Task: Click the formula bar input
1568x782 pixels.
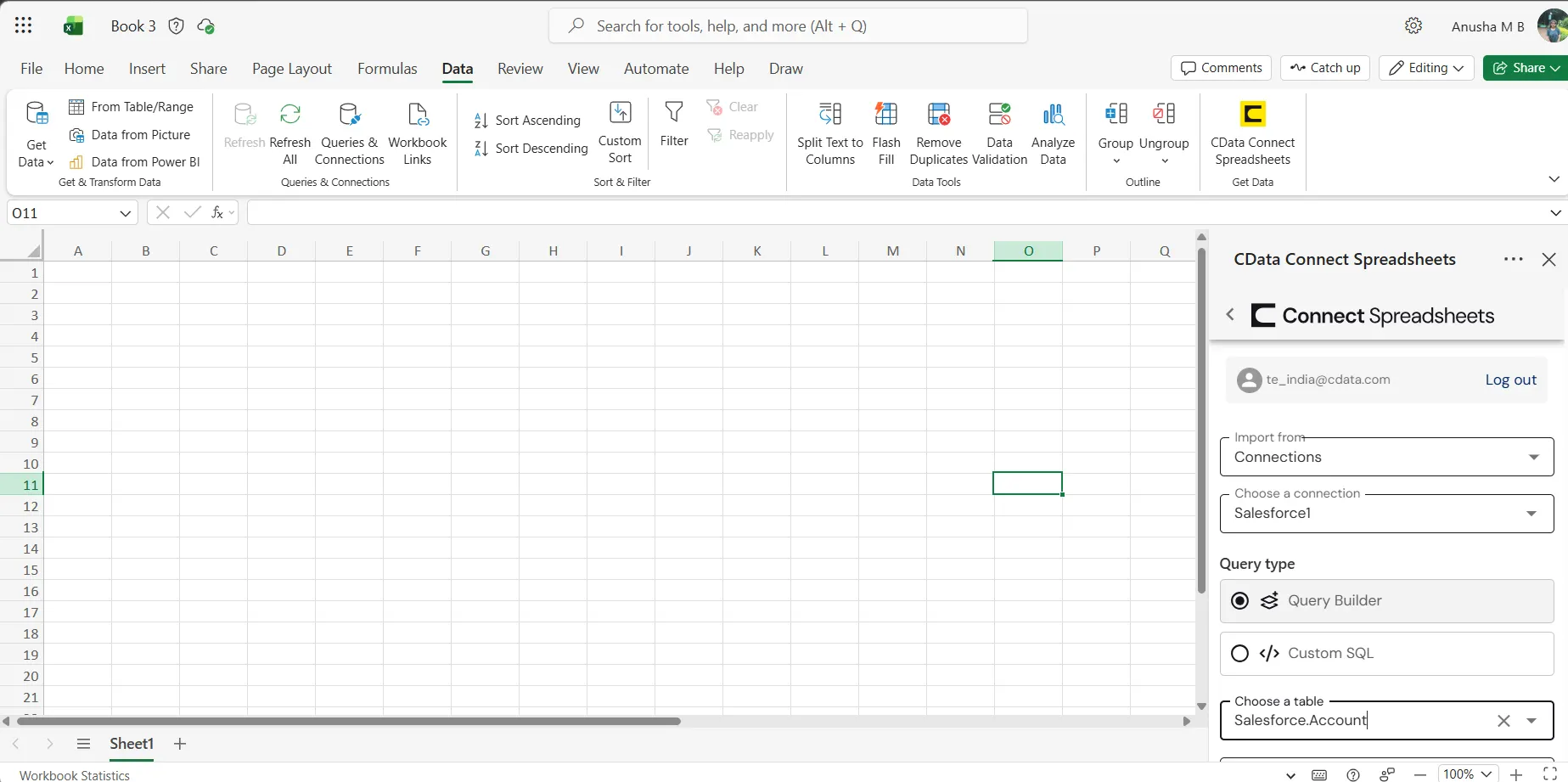Action: (896, 213)
